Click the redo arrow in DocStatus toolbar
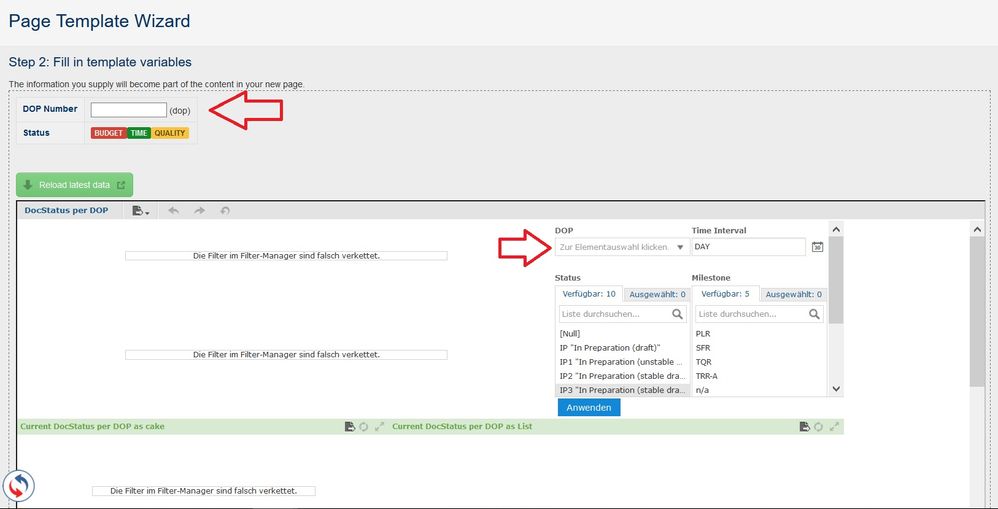Viewport: 998px width, 509px height. coord(199,211)
